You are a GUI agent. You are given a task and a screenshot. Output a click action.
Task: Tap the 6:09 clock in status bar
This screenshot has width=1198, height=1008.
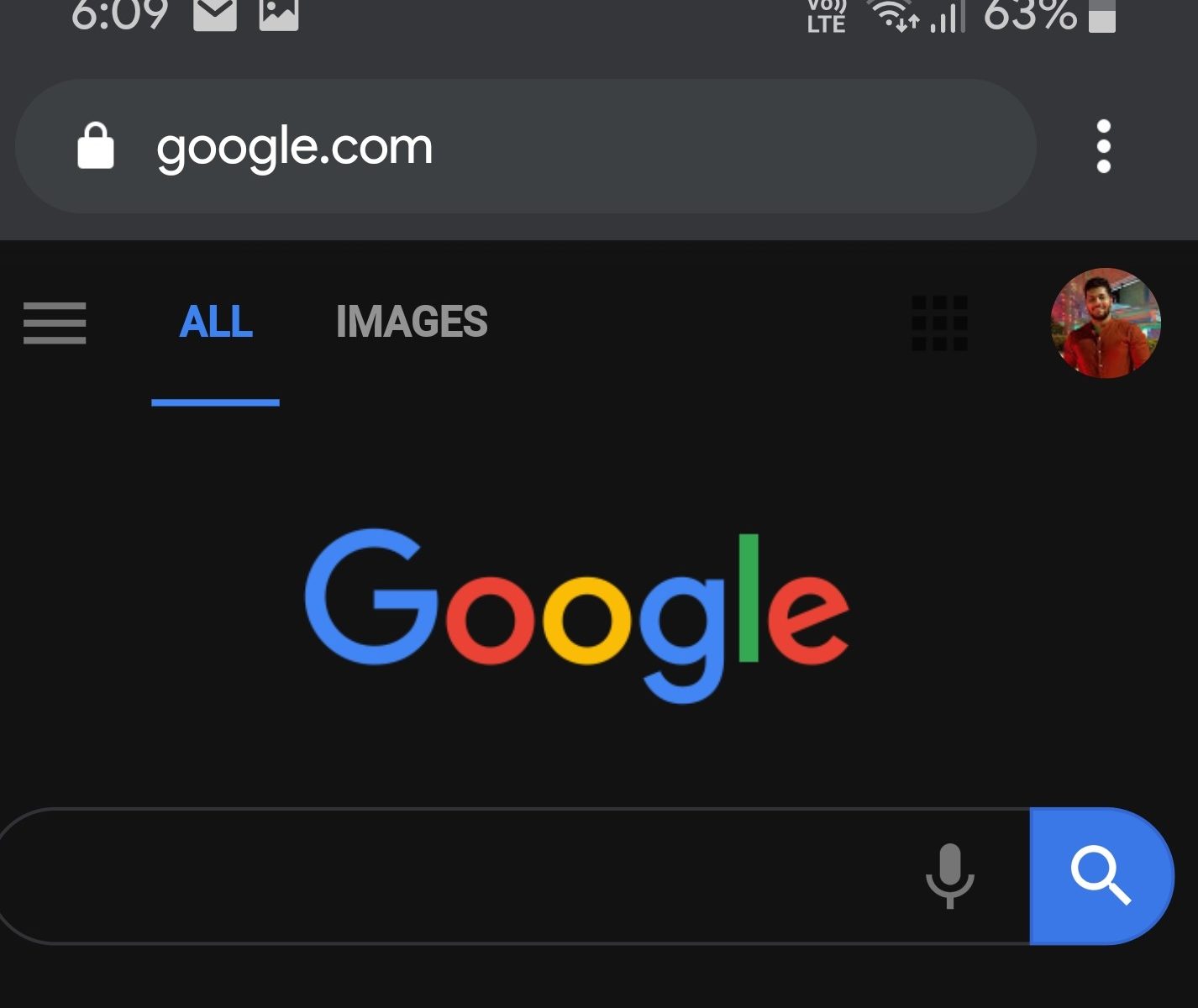pyautogui.click(x=120, y=14)
